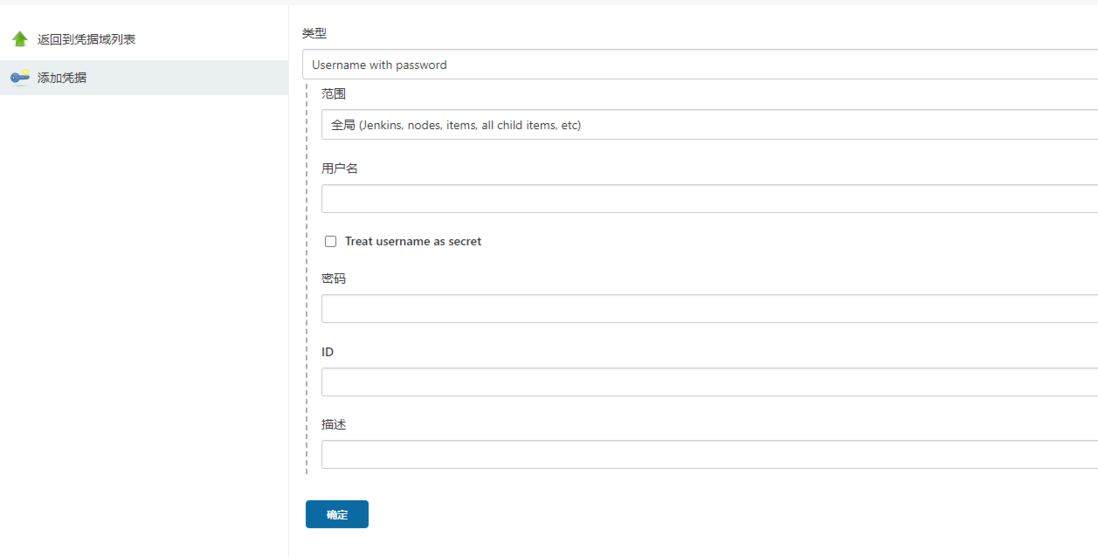This screenshot has width=1098, height=557.
Task: Click the 类型 field label
Action: coord(314,33)
